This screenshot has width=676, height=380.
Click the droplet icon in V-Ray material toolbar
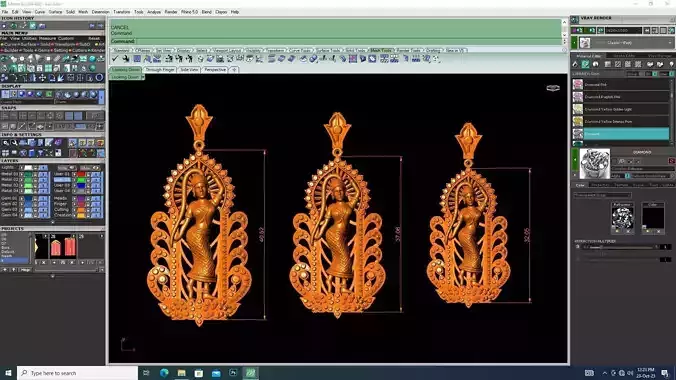576,64
